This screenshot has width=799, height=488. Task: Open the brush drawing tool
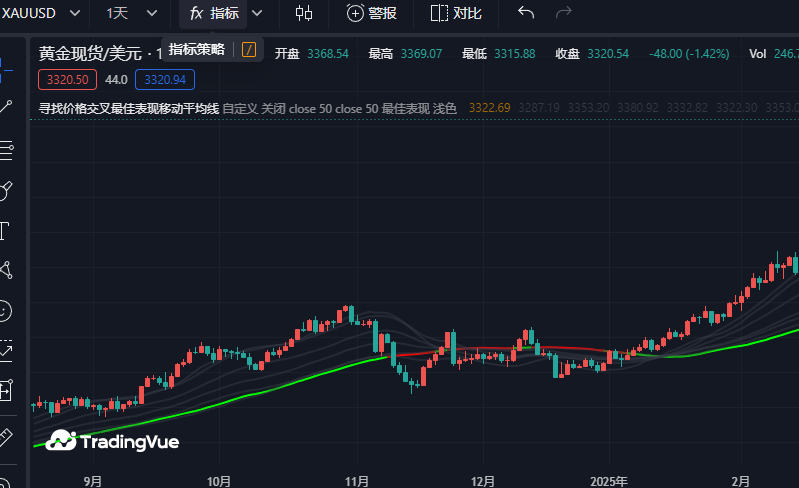[6, 190]
